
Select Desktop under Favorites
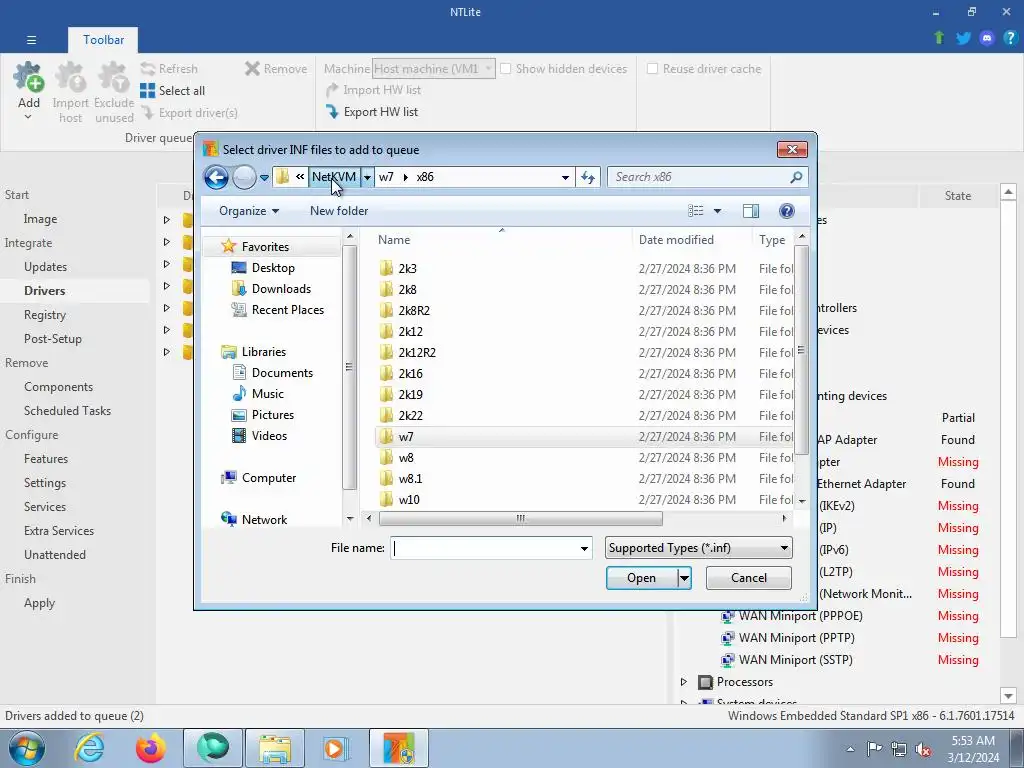tap(273, 268)
